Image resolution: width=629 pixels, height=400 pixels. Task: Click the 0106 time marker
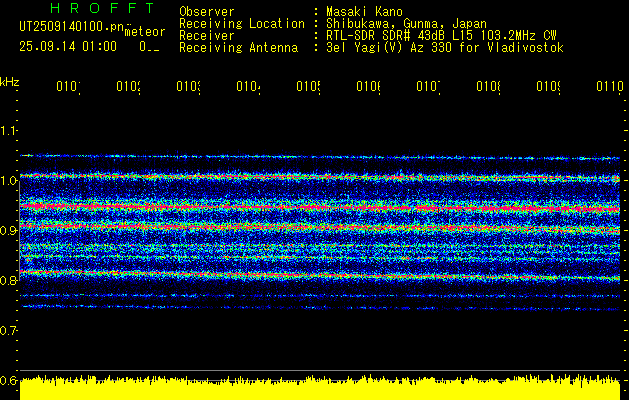[368, 86]
